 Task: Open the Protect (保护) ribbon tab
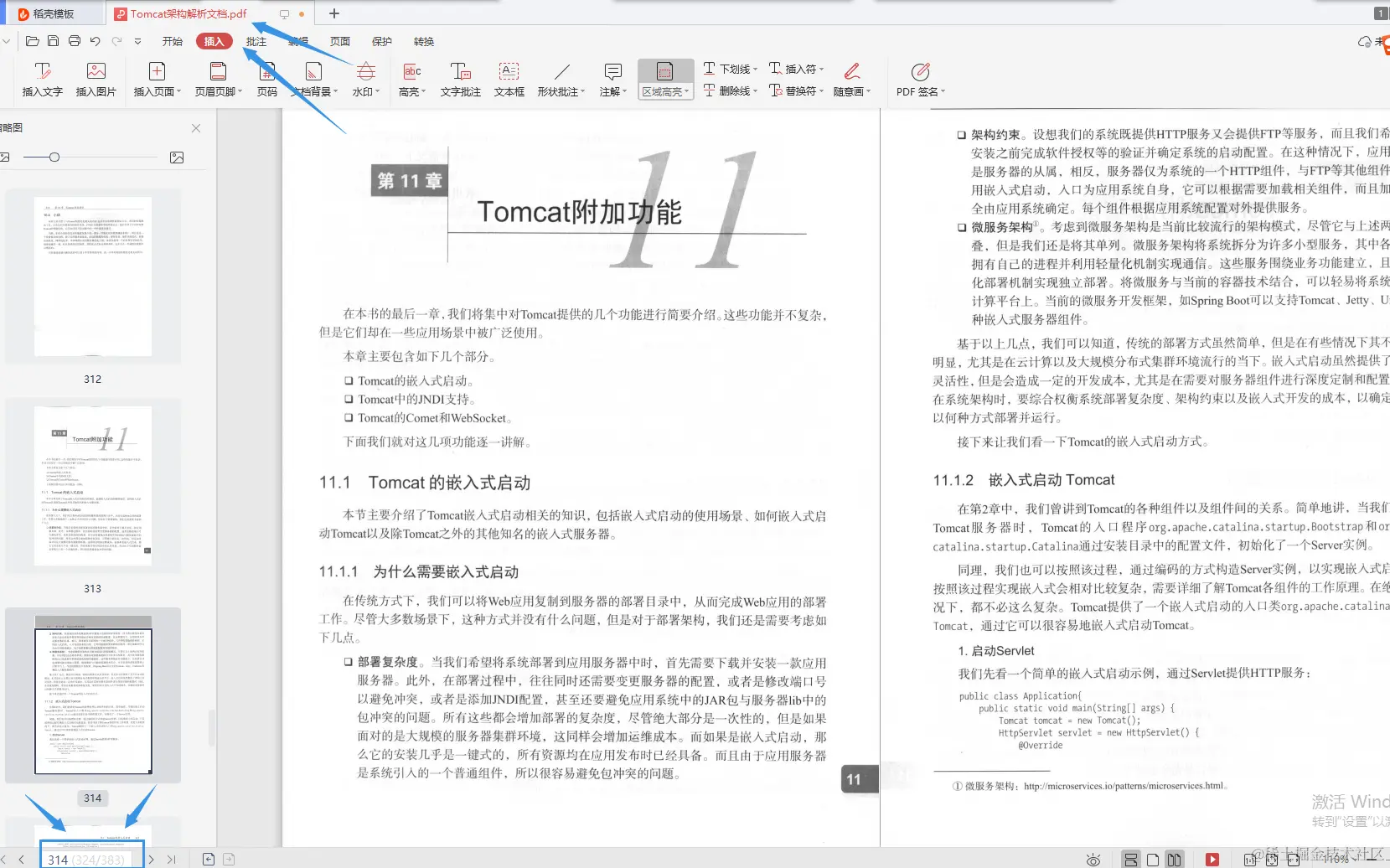point(382,41)
